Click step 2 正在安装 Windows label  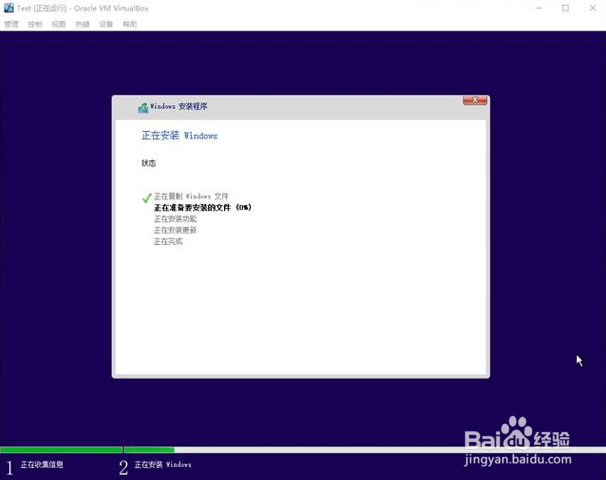pyautogui.click(x=163, y=465)
